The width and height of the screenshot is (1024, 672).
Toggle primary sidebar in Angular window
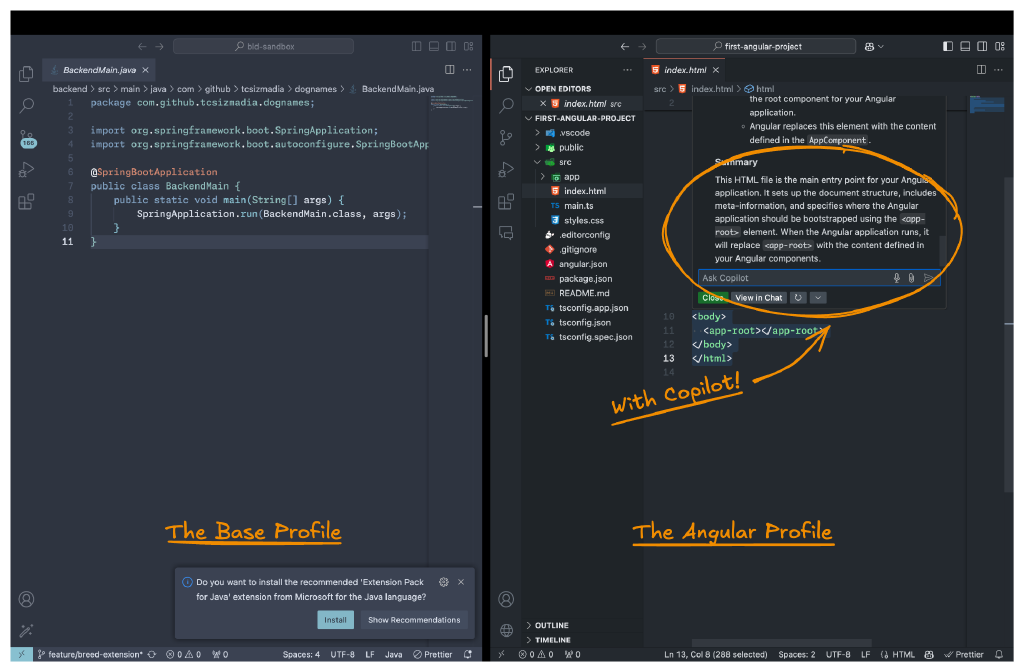[x=949, y=46]
